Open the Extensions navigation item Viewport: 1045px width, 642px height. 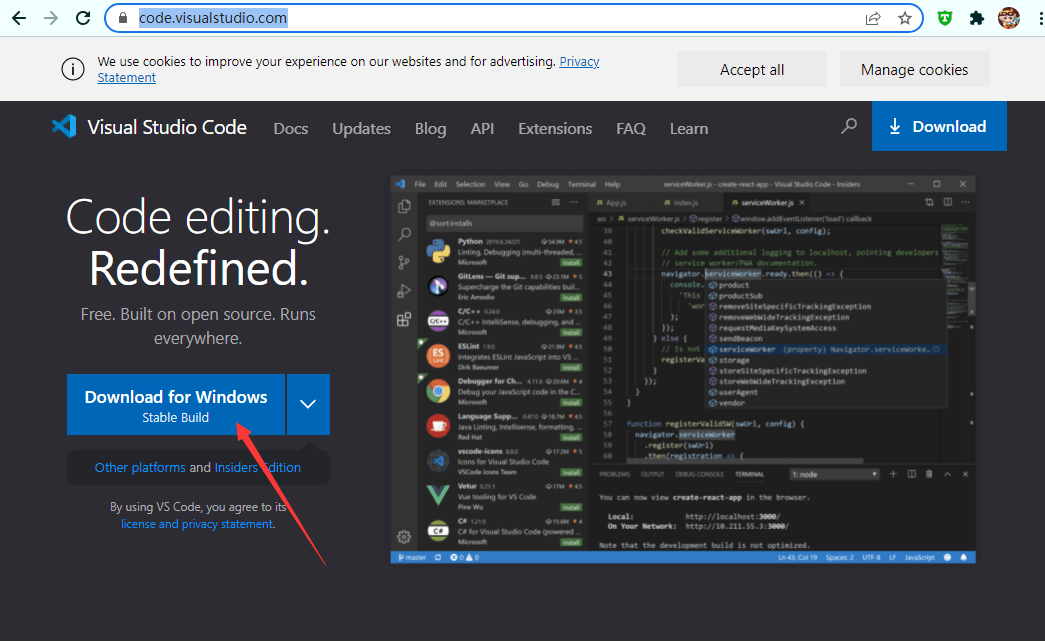click(x=555, y=129)
